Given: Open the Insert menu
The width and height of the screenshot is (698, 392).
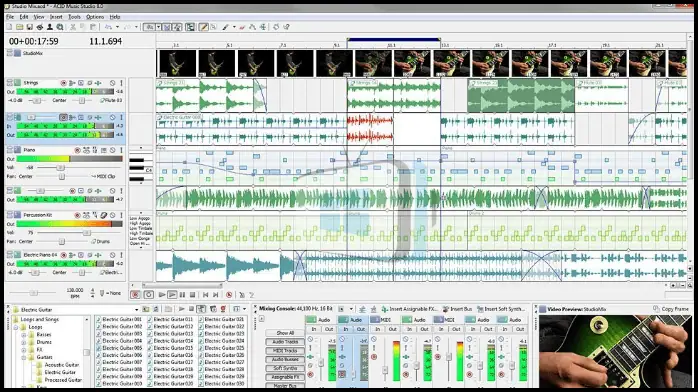Looking at the screenshot, I should pos(56,17).
